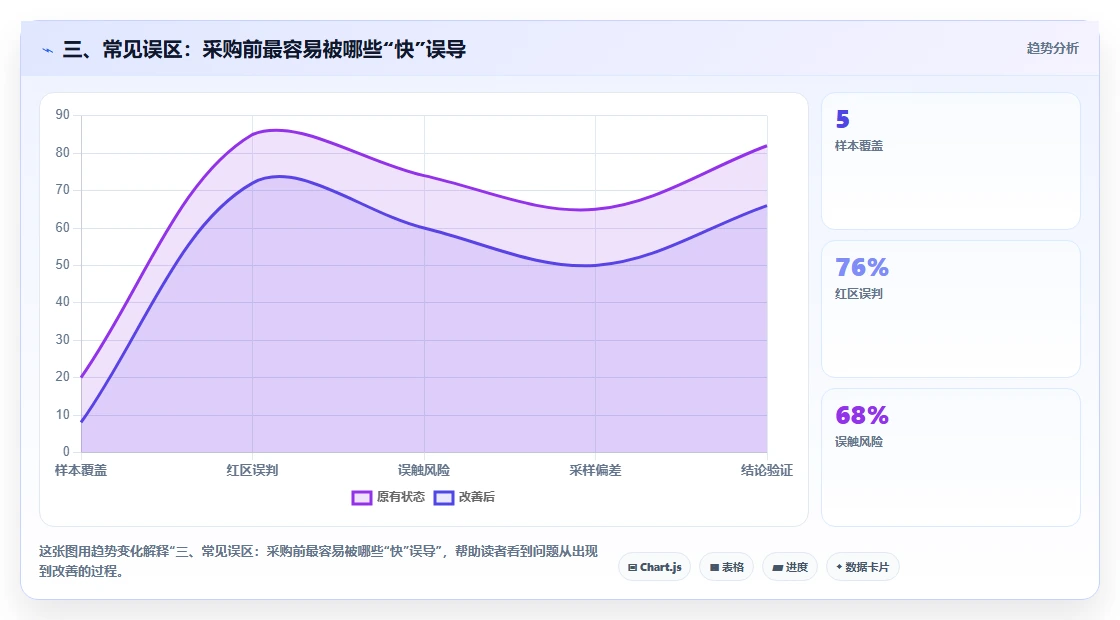
Task: Click the 趋势分析 label in the header
Action: [1052, 49]
